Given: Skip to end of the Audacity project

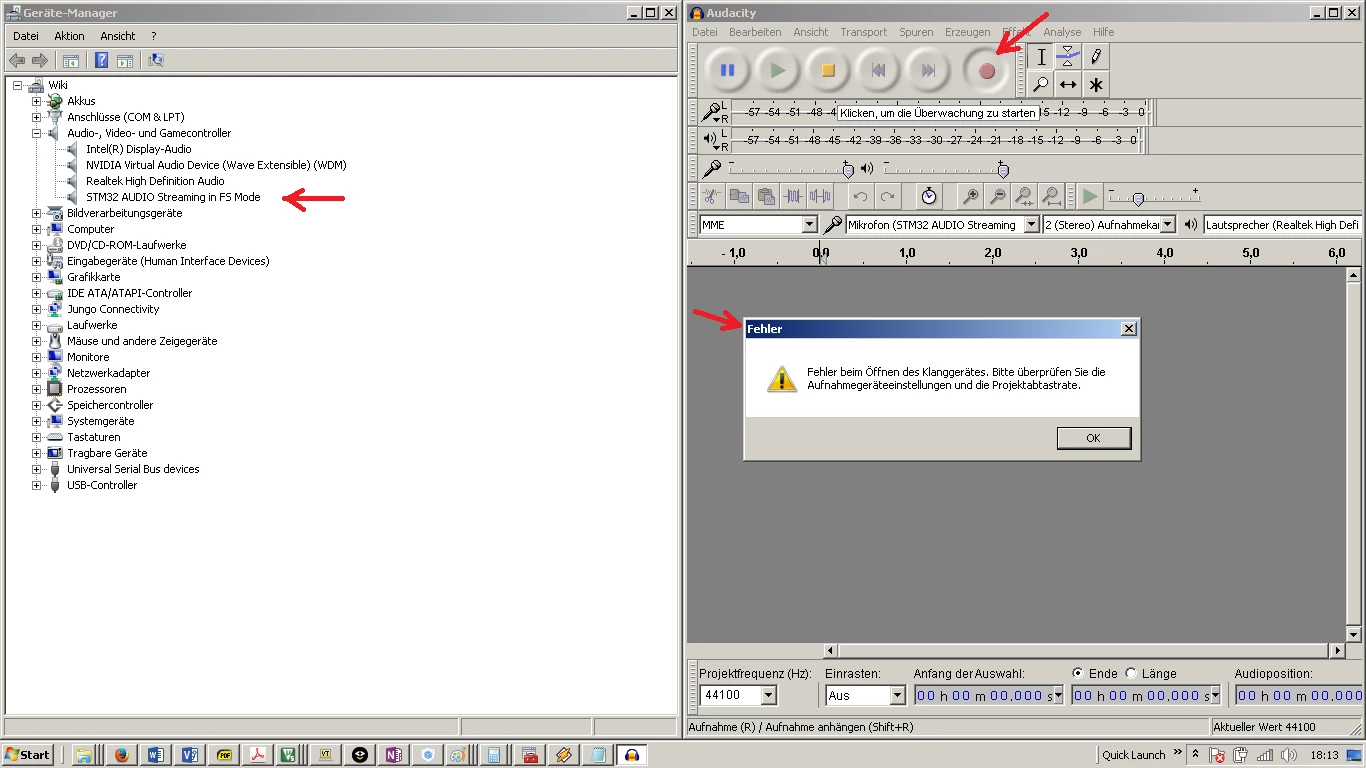Looking at the screenshot, I should tap(929, 71).
